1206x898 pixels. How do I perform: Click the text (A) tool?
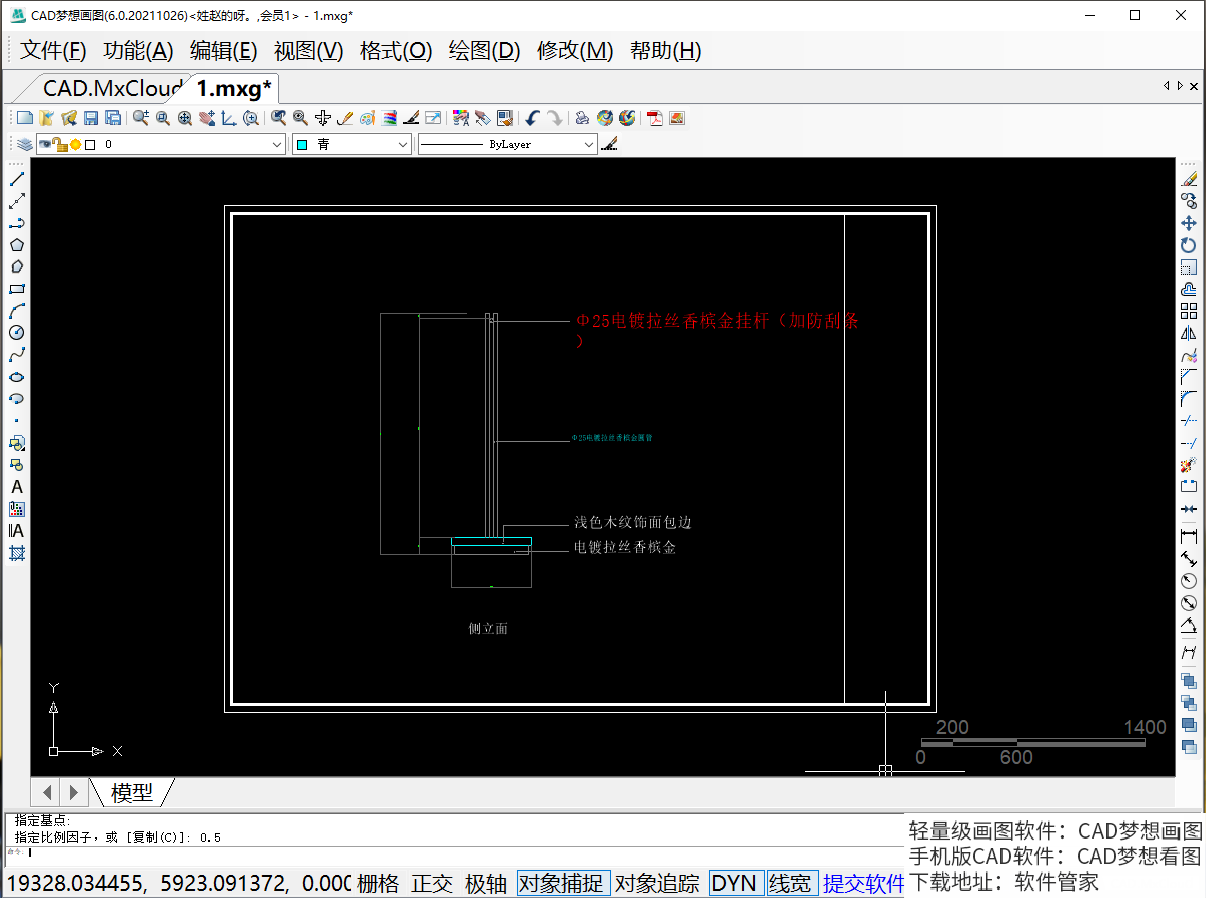pos(17,487)
